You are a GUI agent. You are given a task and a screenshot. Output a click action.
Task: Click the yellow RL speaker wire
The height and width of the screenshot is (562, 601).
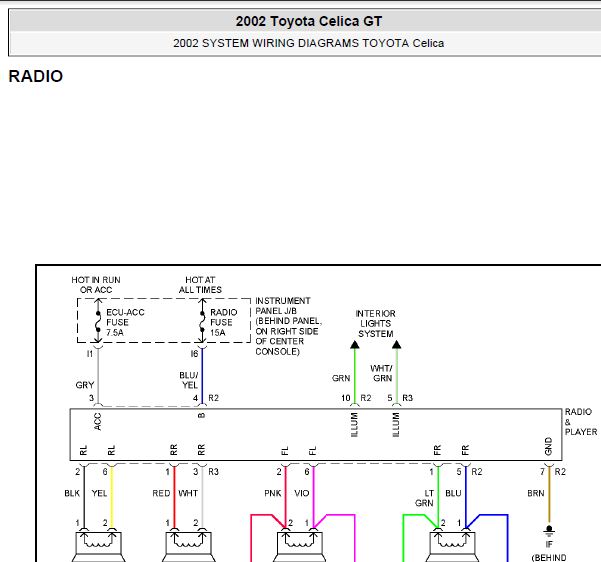112,497
